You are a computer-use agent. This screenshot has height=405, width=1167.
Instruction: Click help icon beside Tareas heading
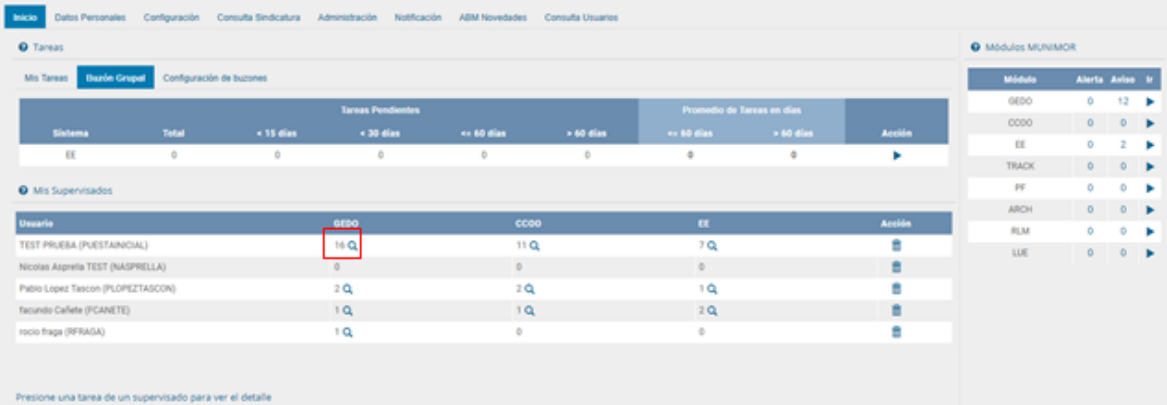(22, 47)
